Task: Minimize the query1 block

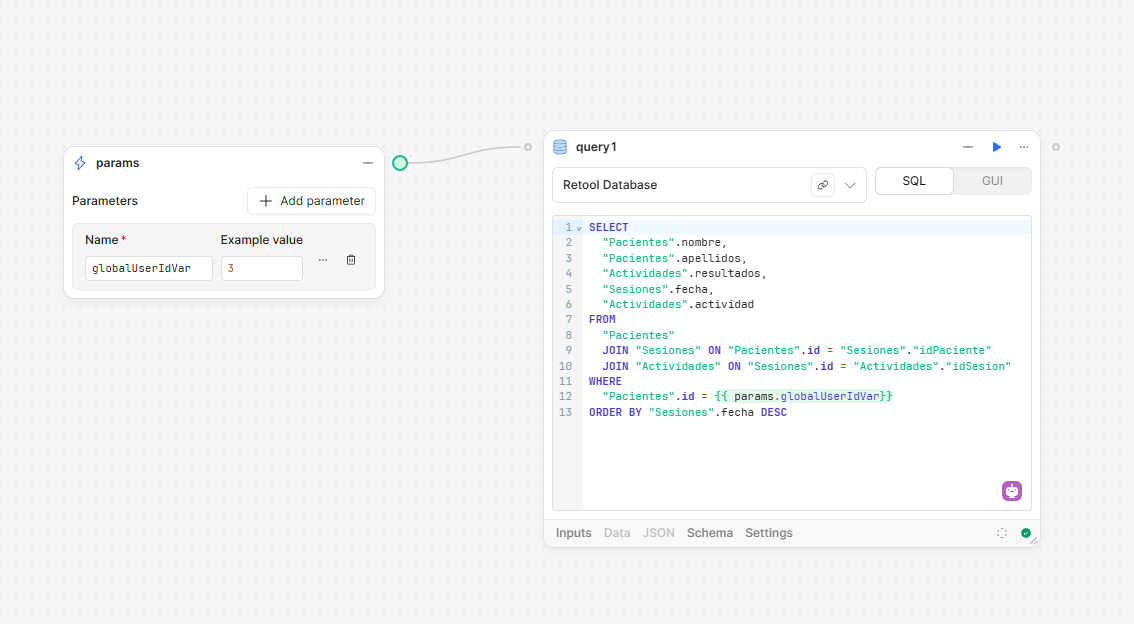Action: [968, 147]
